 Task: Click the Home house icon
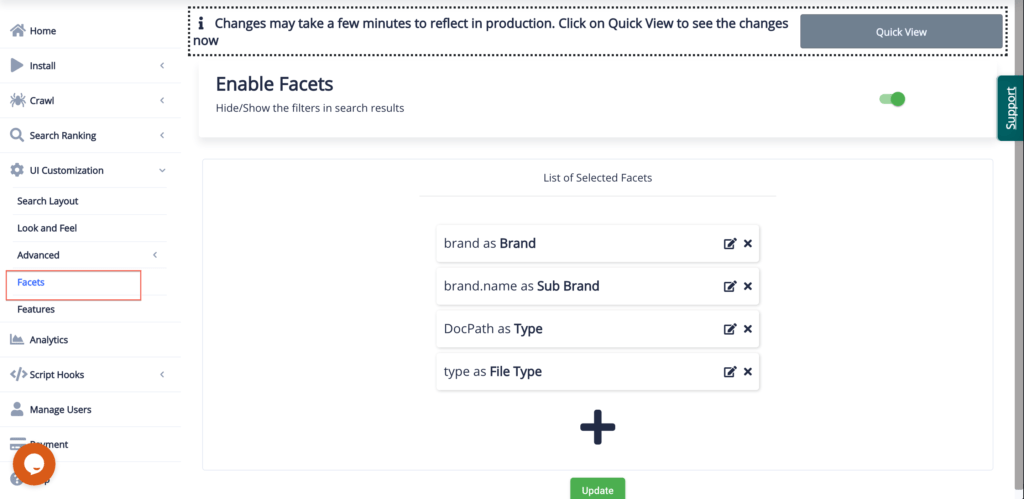18,31
